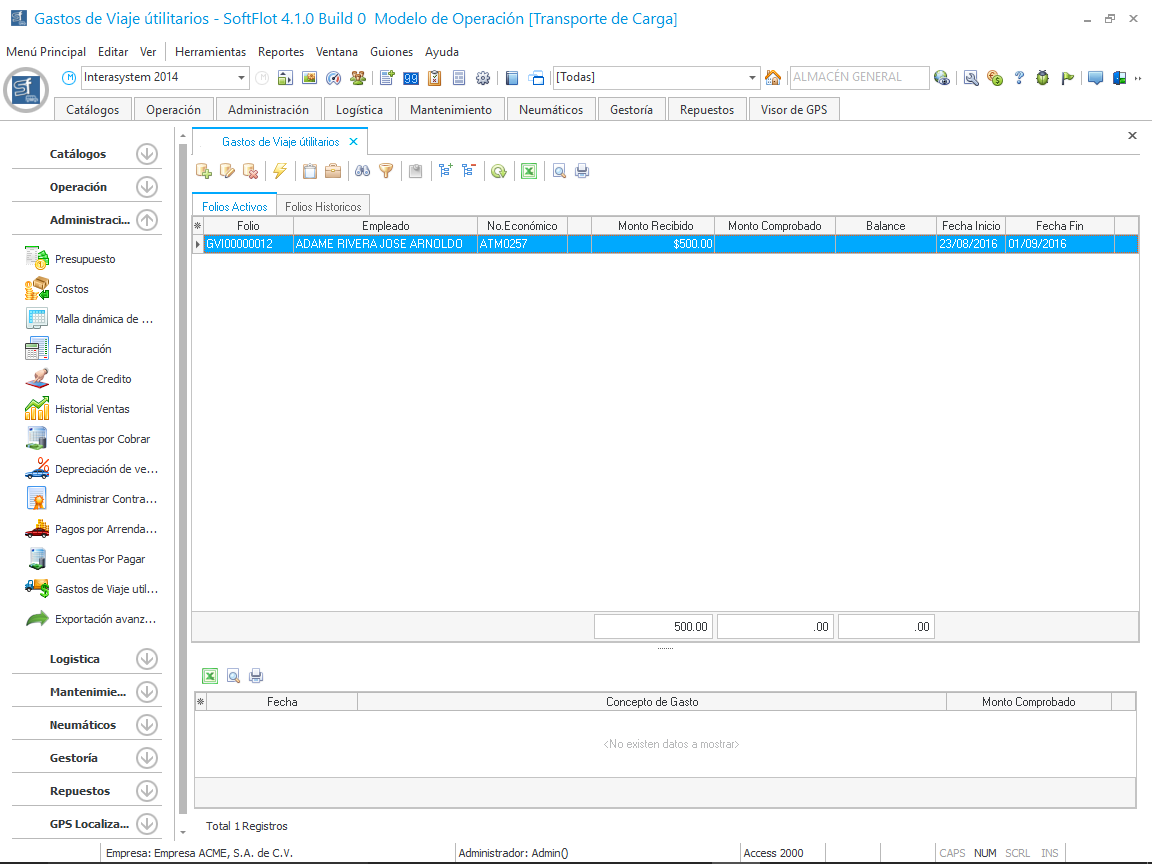The width and height of the screenshot is (1152, 864).
Task: Select the Mantenimiento ribbon tab
Action: 451,110
